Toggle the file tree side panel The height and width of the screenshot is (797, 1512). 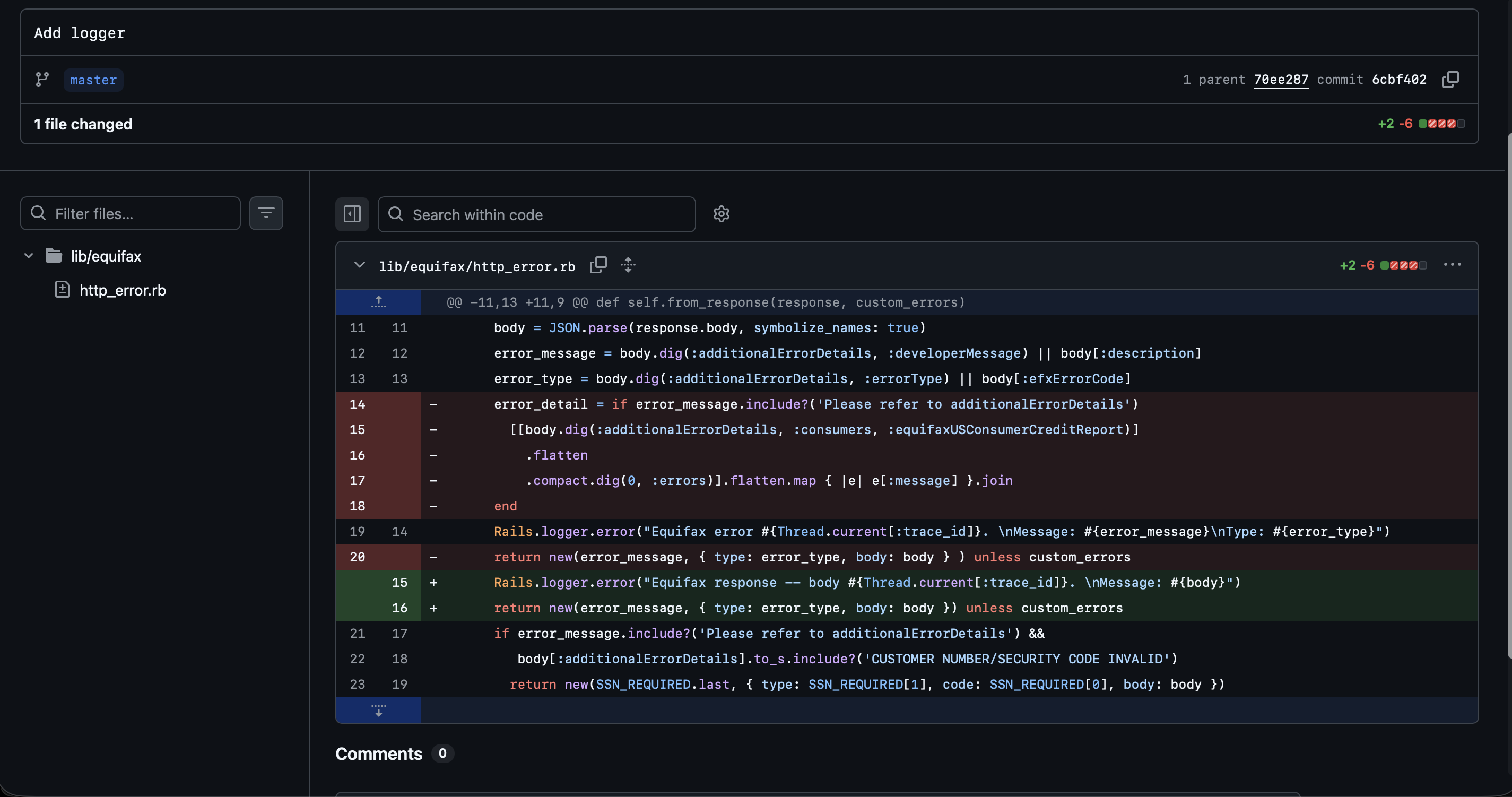point(352,214)
